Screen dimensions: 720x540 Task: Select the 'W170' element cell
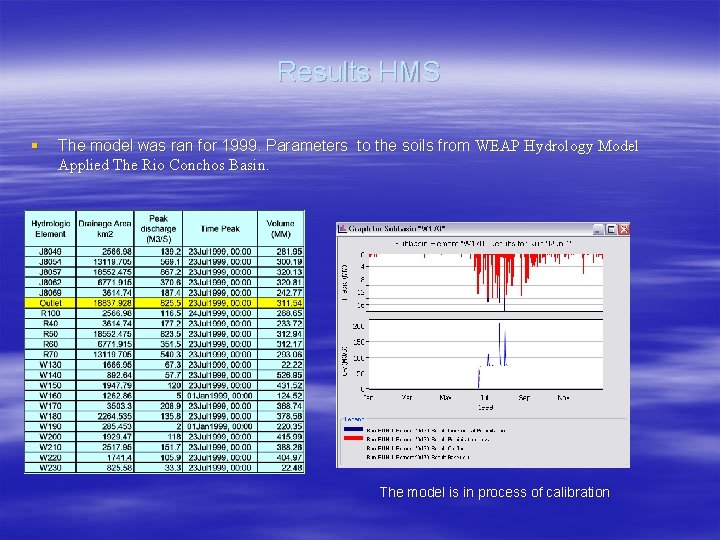(51, 406)
